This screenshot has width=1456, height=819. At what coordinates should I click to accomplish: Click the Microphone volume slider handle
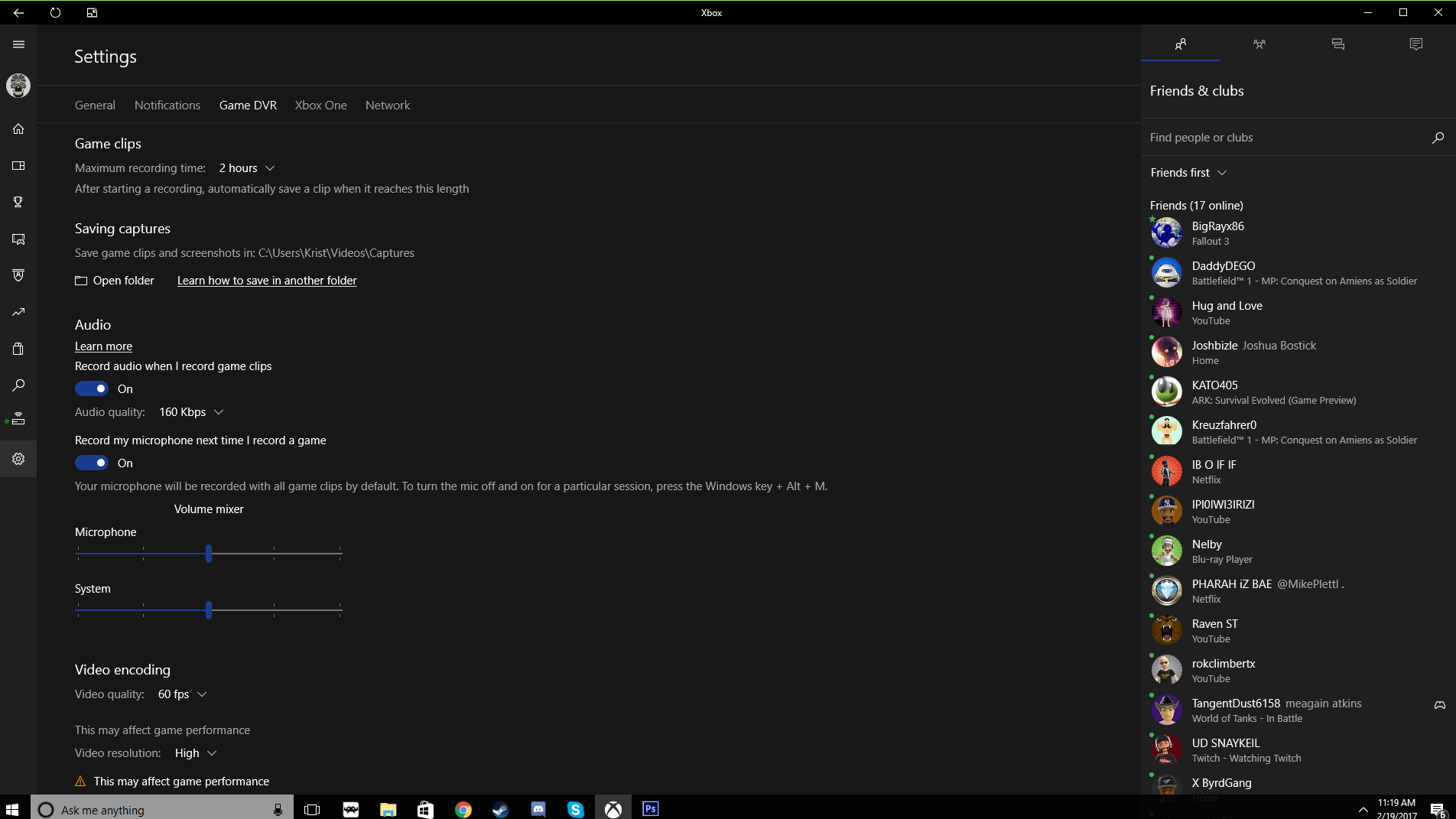[209, 554]
